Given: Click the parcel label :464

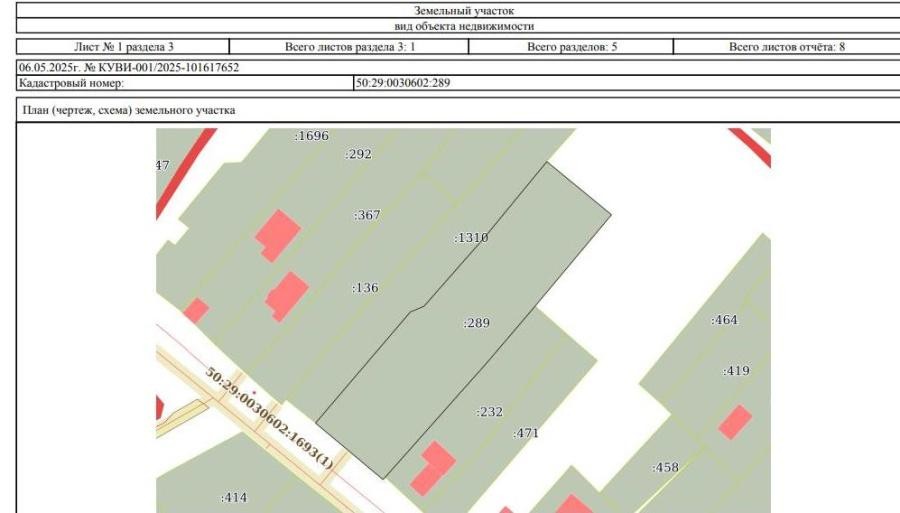Looking at the screenshot, I should 724,320.
